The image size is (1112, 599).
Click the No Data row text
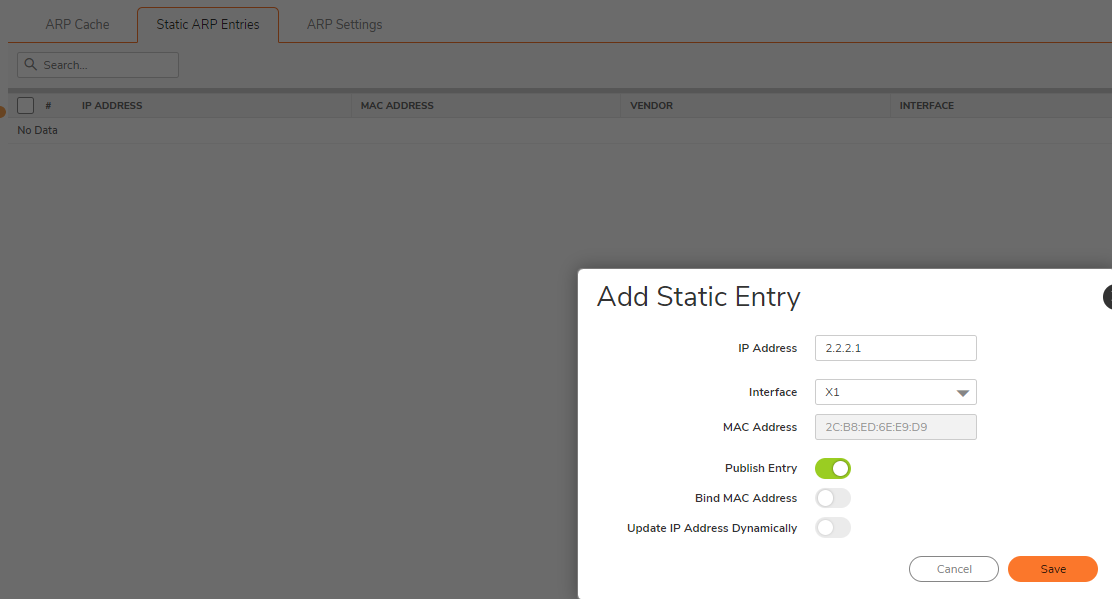click(38, 130)
